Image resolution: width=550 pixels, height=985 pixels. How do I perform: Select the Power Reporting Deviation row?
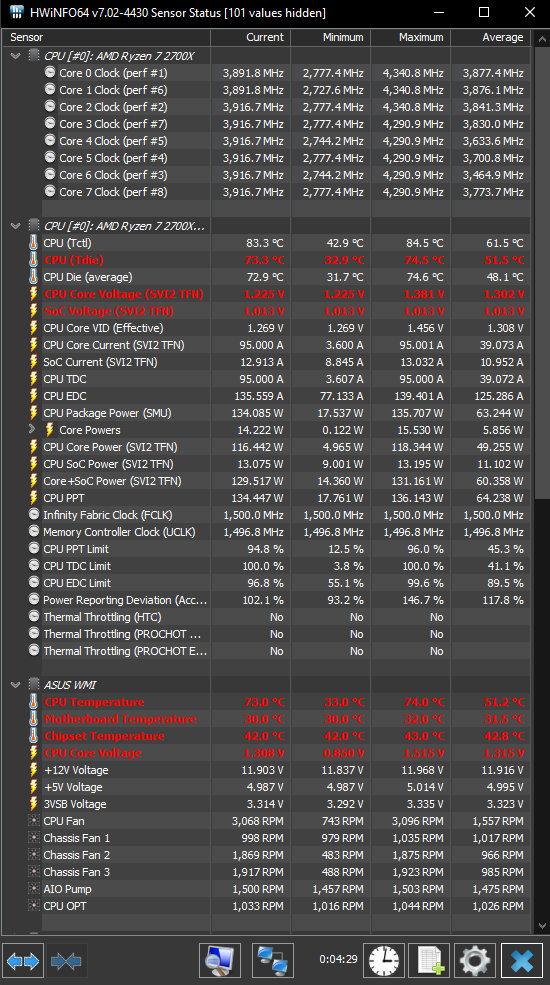(279, 599)
